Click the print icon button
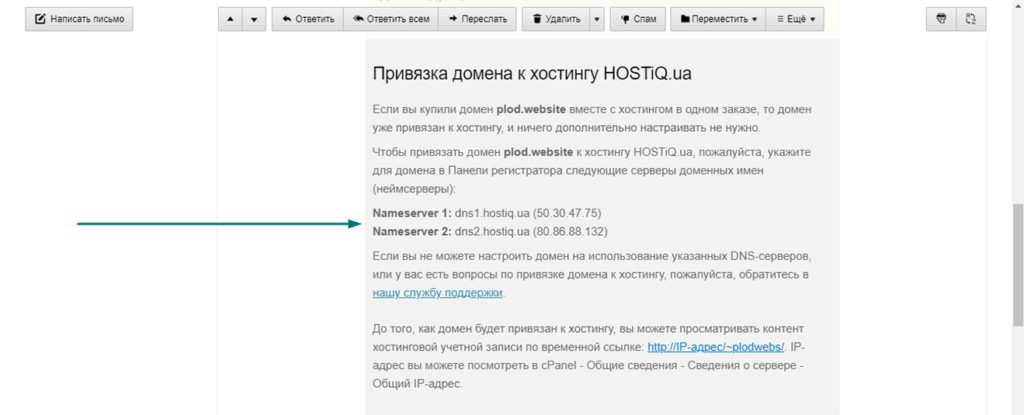Image resolution: width=1024 pixels, height=415 pixels. click(x=941, y=19)
